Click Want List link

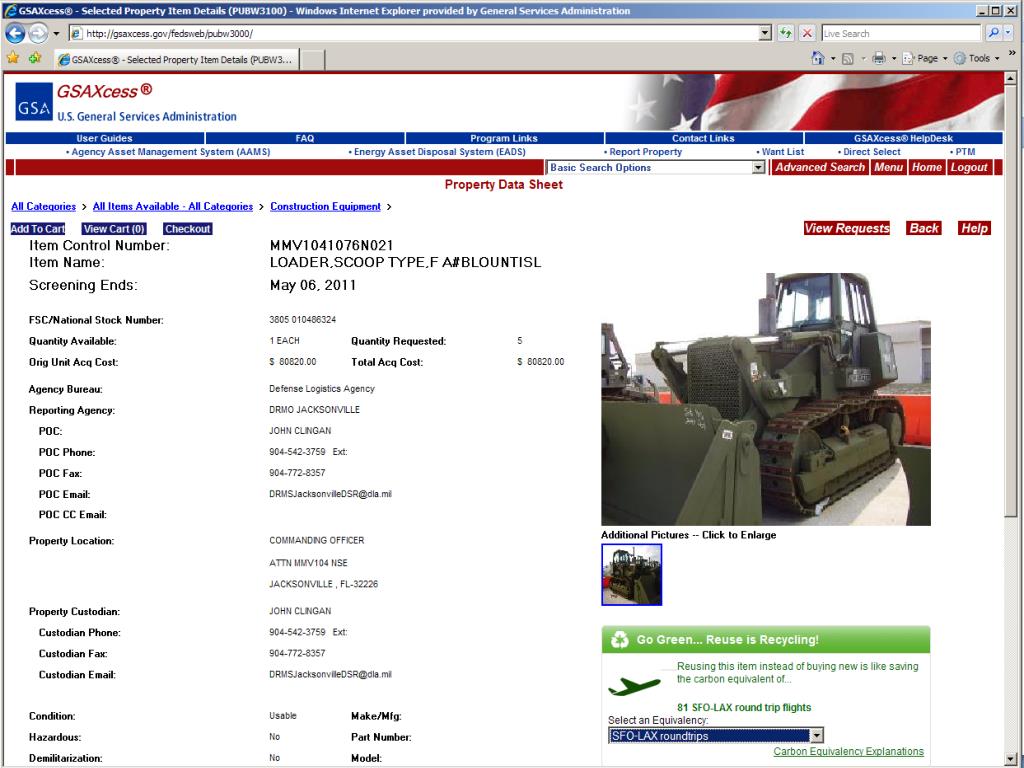(782, 152)
